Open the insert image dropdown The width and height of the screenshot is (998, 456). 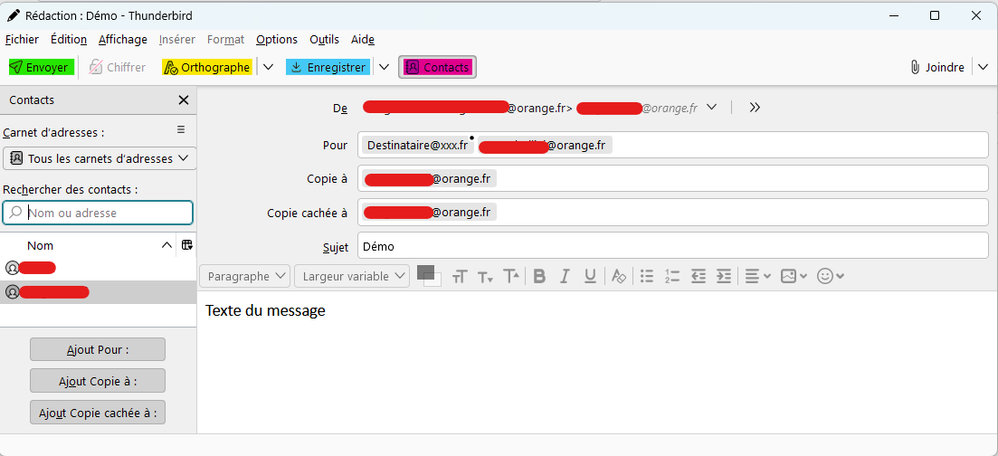pyautogui.click(x=794, y=276)
